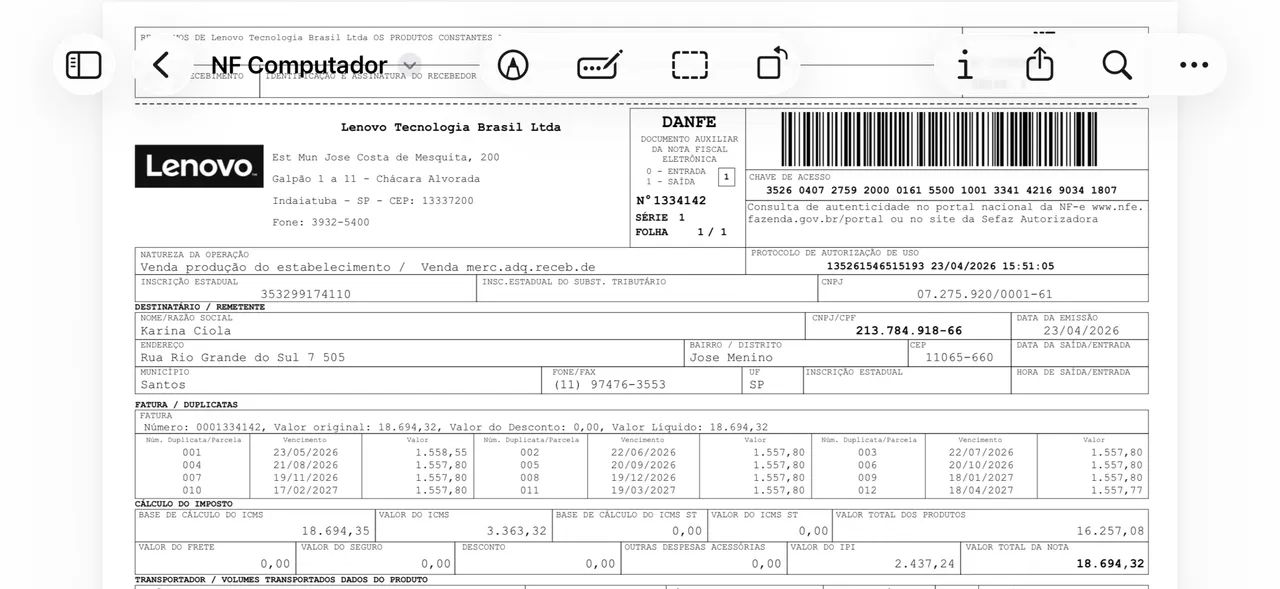Screen dimensions: 1280x589
Task: Open the form fill signature tool
Action: [600, 65]
